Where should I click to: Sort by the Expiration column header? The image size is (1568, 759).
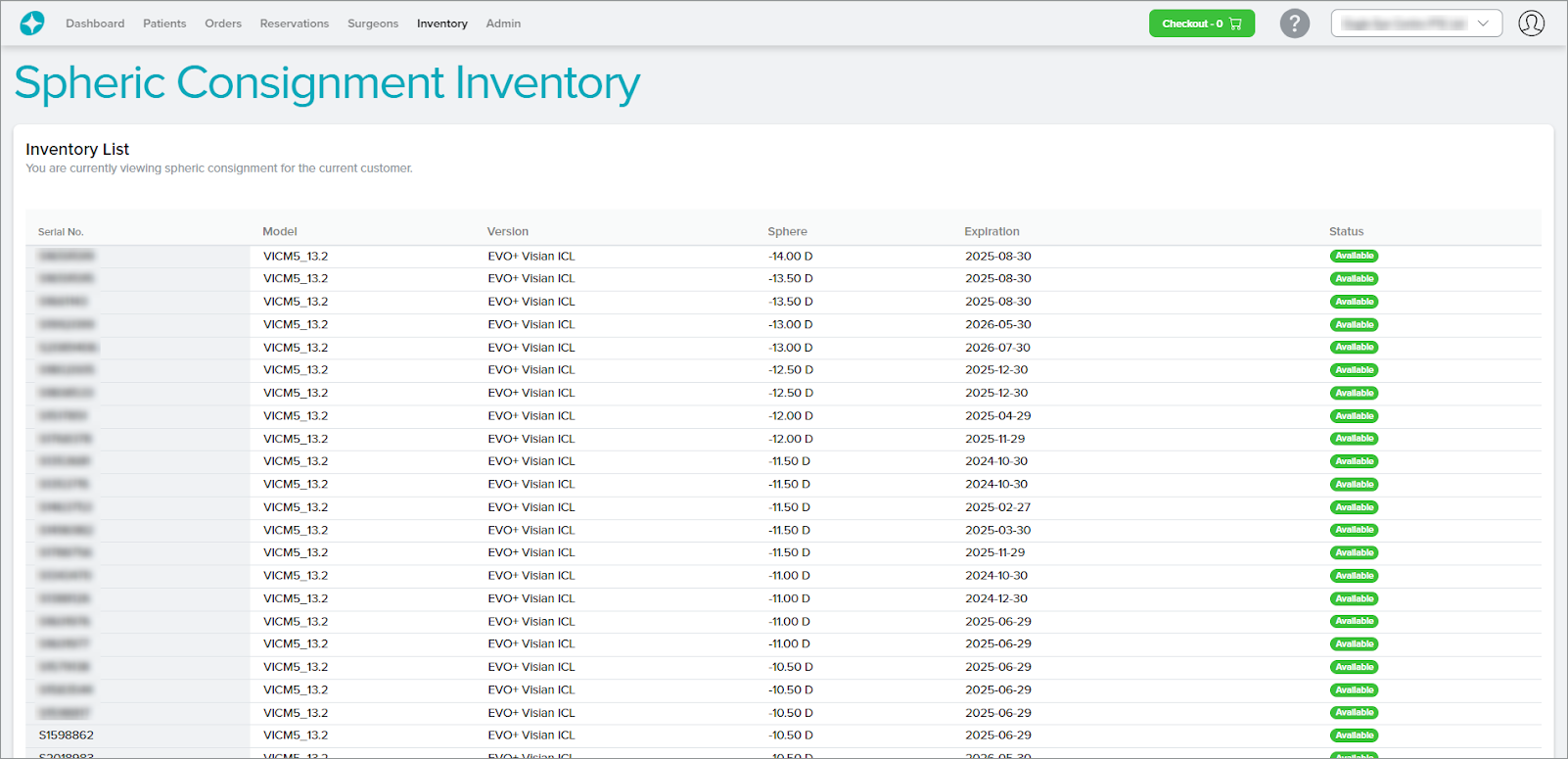click(x=992, y=232)
